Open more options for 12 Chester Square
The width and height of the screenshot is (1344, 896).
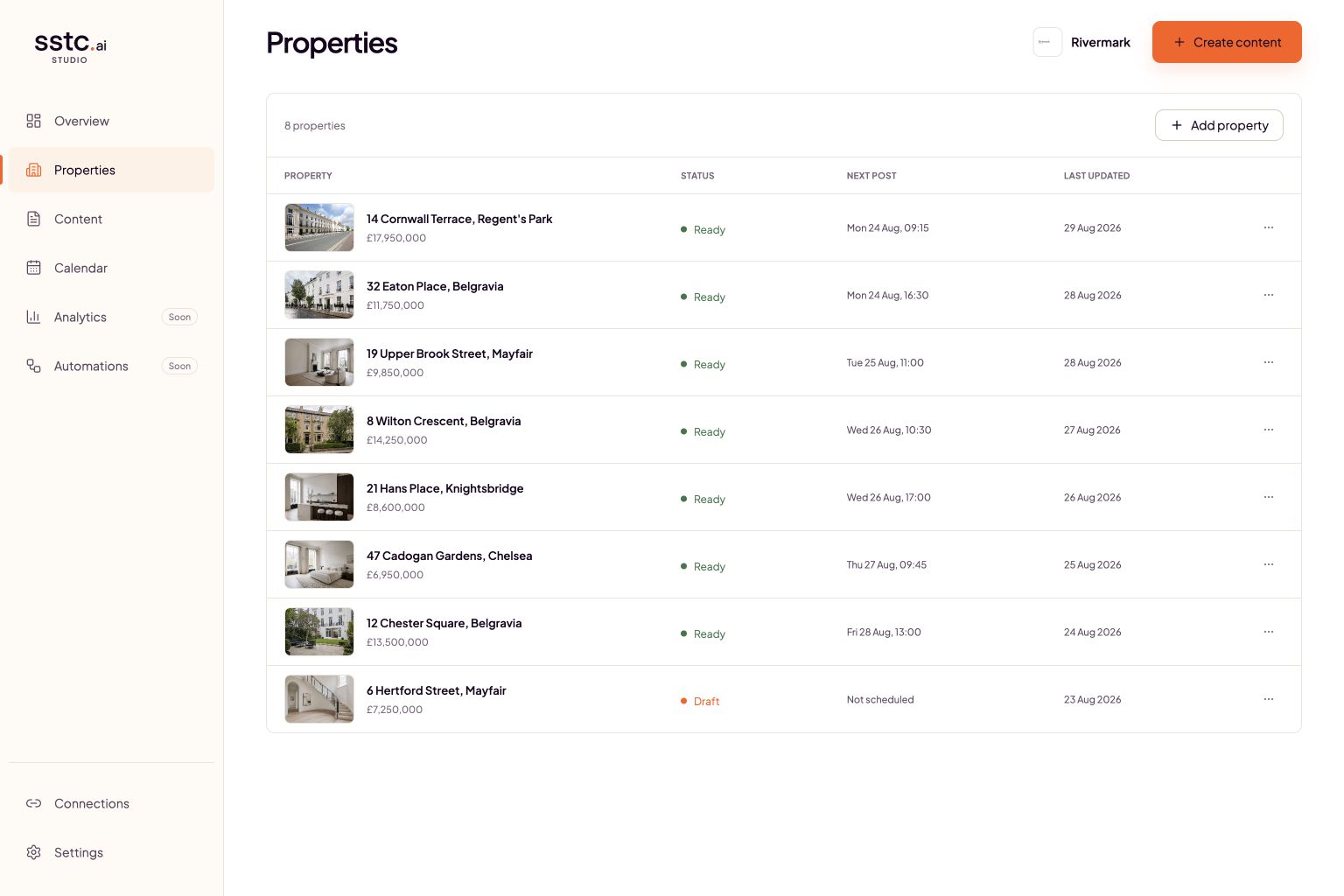point(1269,632)
